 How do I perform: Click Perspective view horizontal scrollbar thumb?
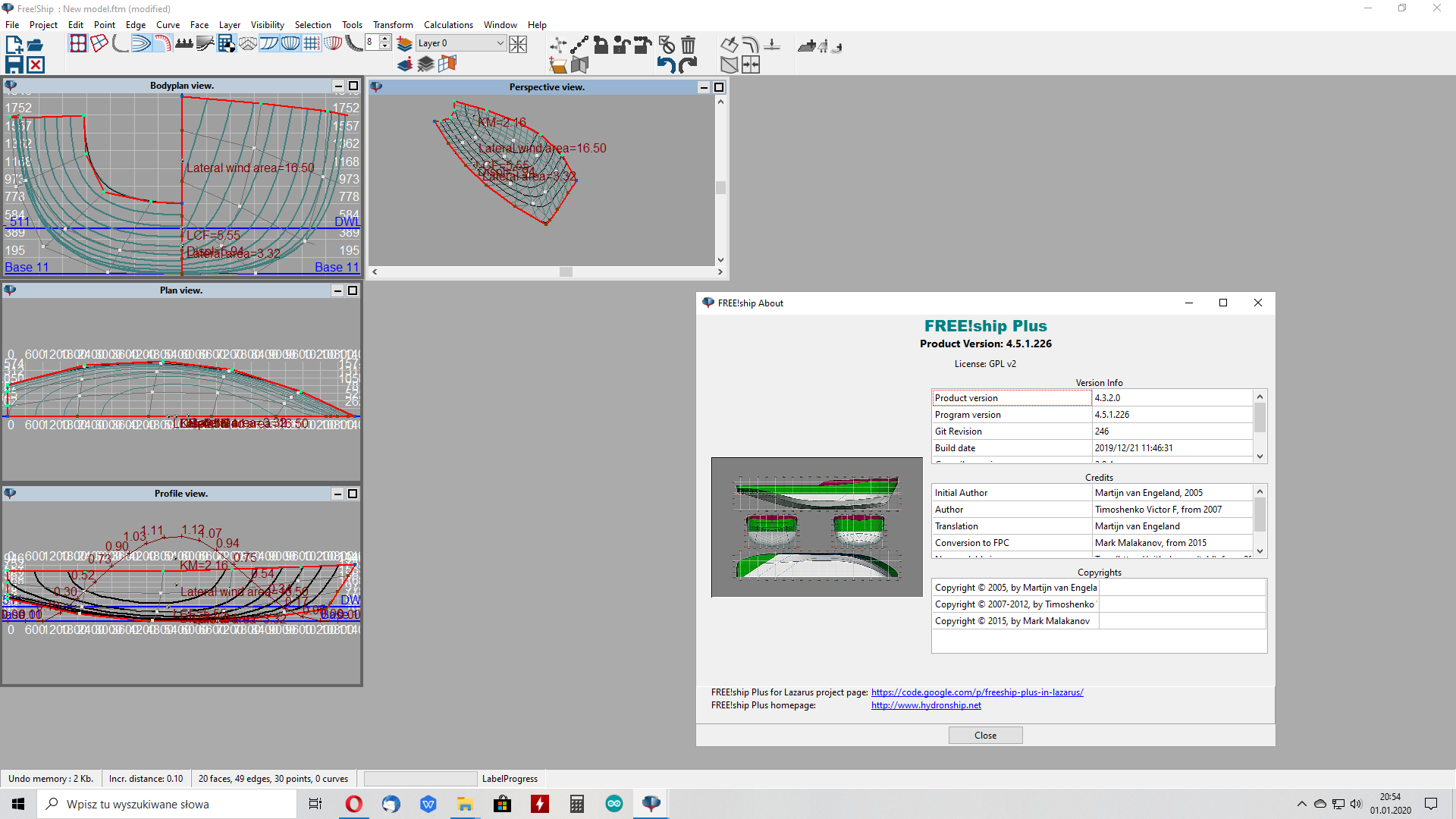(566, 271)
